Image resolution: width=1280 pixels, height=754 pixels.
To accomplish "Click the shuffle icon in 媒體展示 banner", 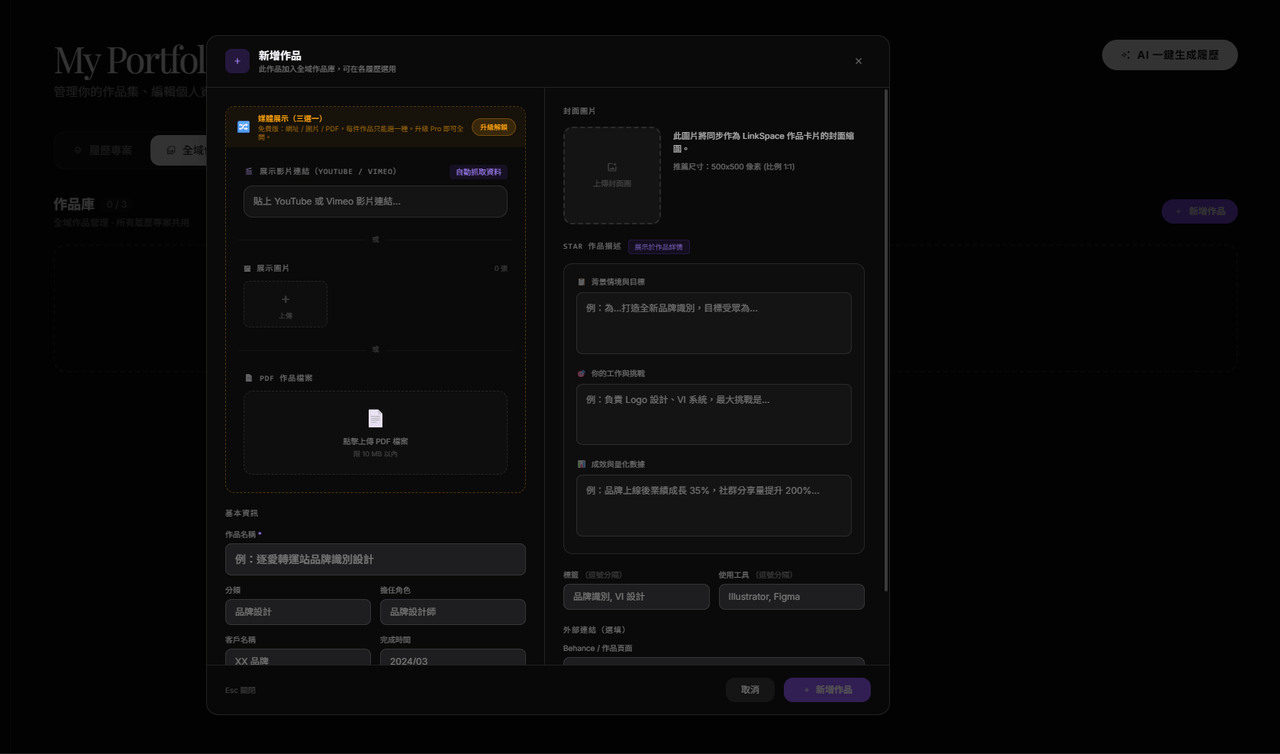I will (x=243, y=127).
